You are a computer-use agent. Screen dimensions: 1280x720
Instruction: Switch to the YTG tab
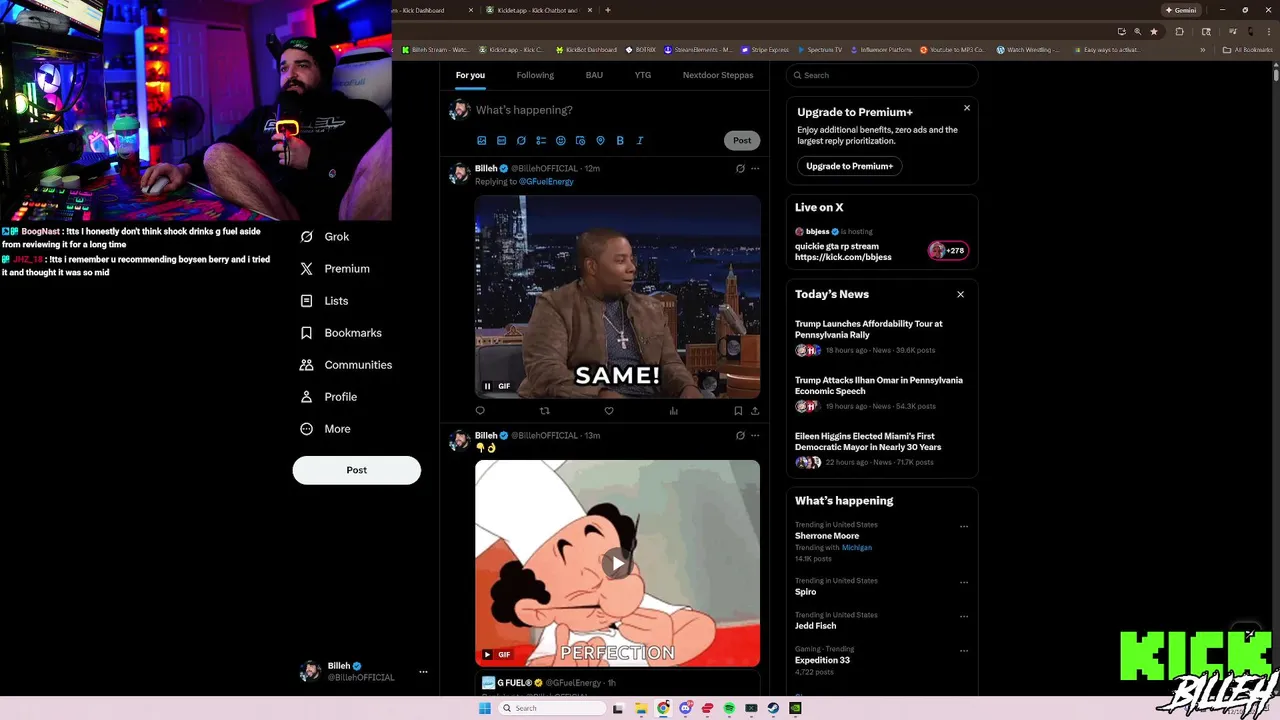[642, 75]
